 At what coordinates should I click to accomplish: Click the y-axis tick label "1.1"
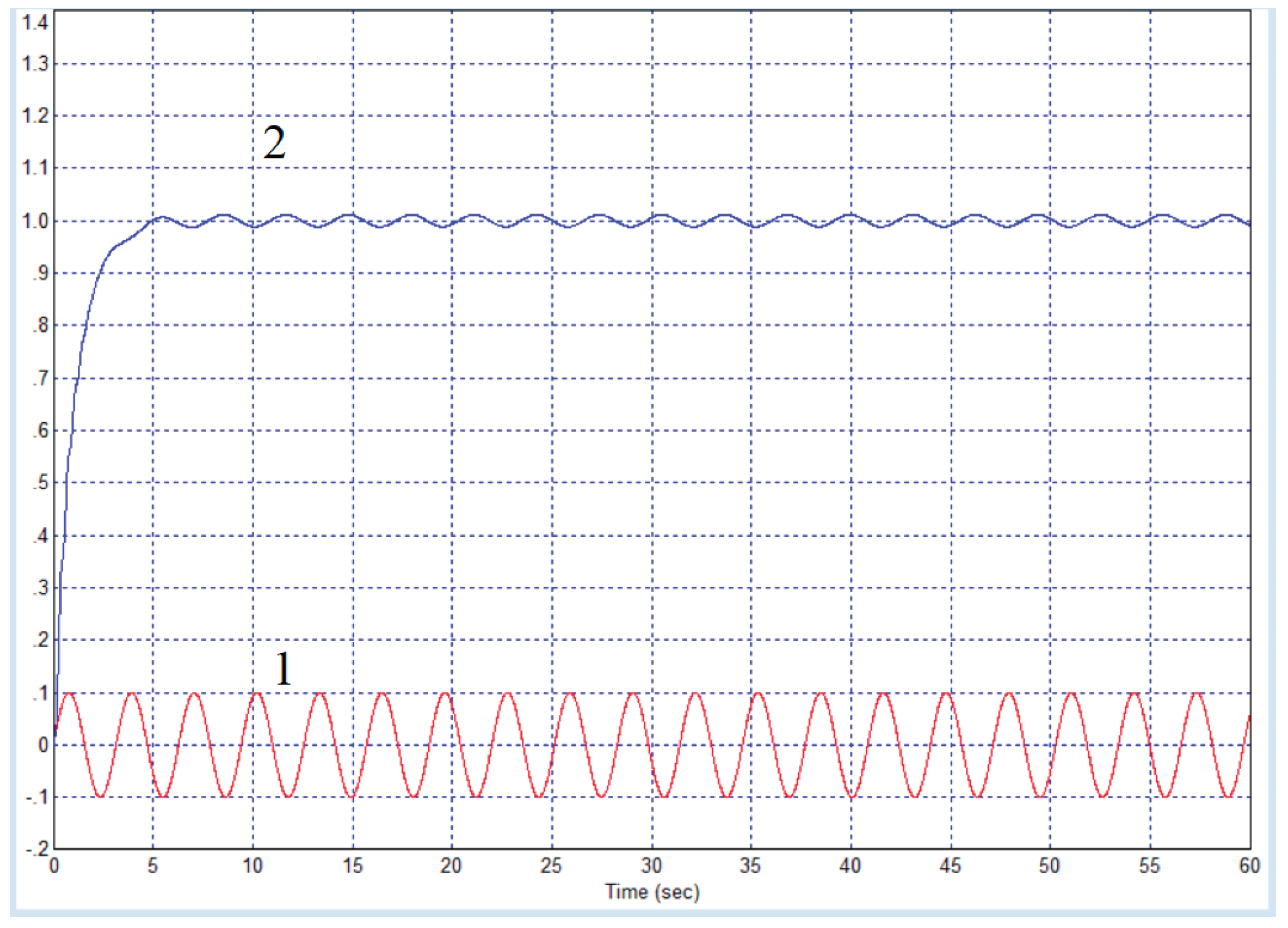[x=35, y=168]
